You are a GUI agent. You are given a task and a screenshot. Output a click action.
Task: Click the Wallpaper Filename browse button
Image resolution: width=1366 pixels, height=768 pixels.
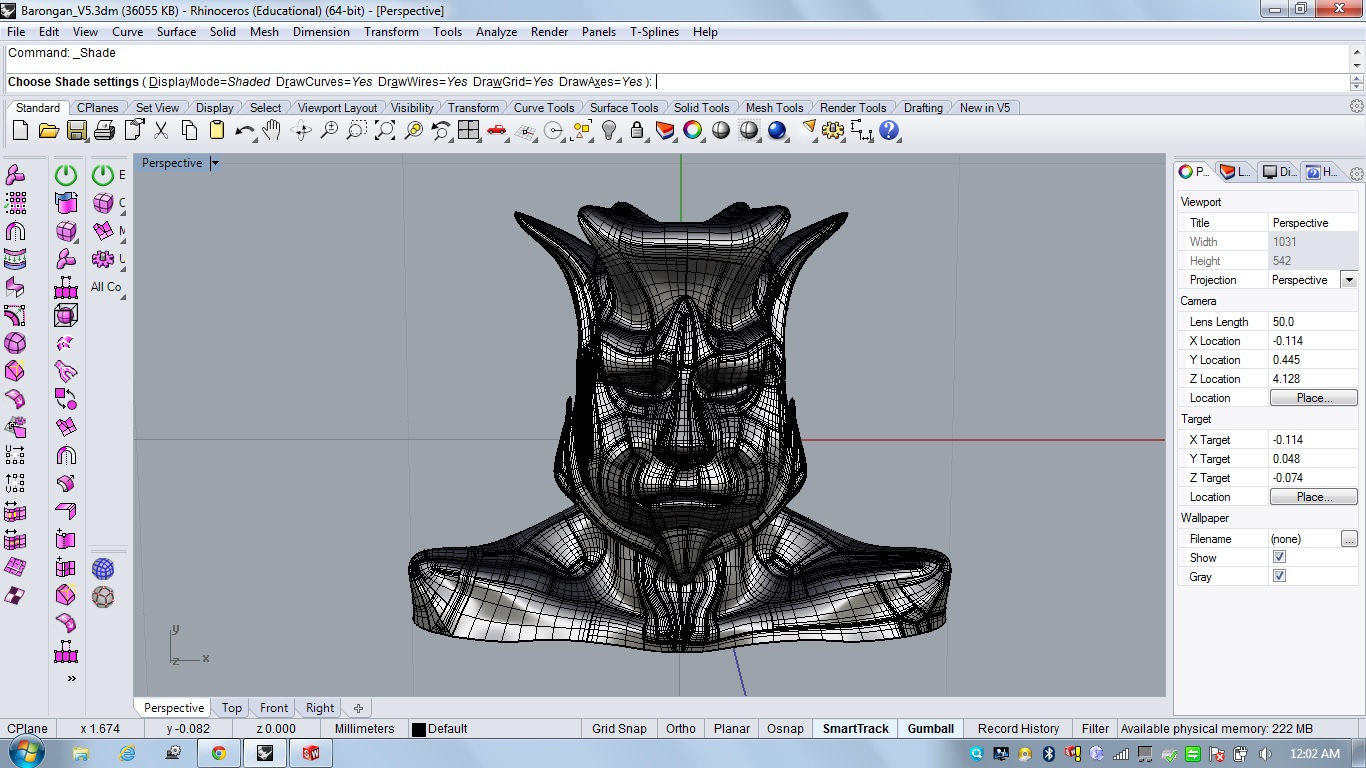[1349, 539]
